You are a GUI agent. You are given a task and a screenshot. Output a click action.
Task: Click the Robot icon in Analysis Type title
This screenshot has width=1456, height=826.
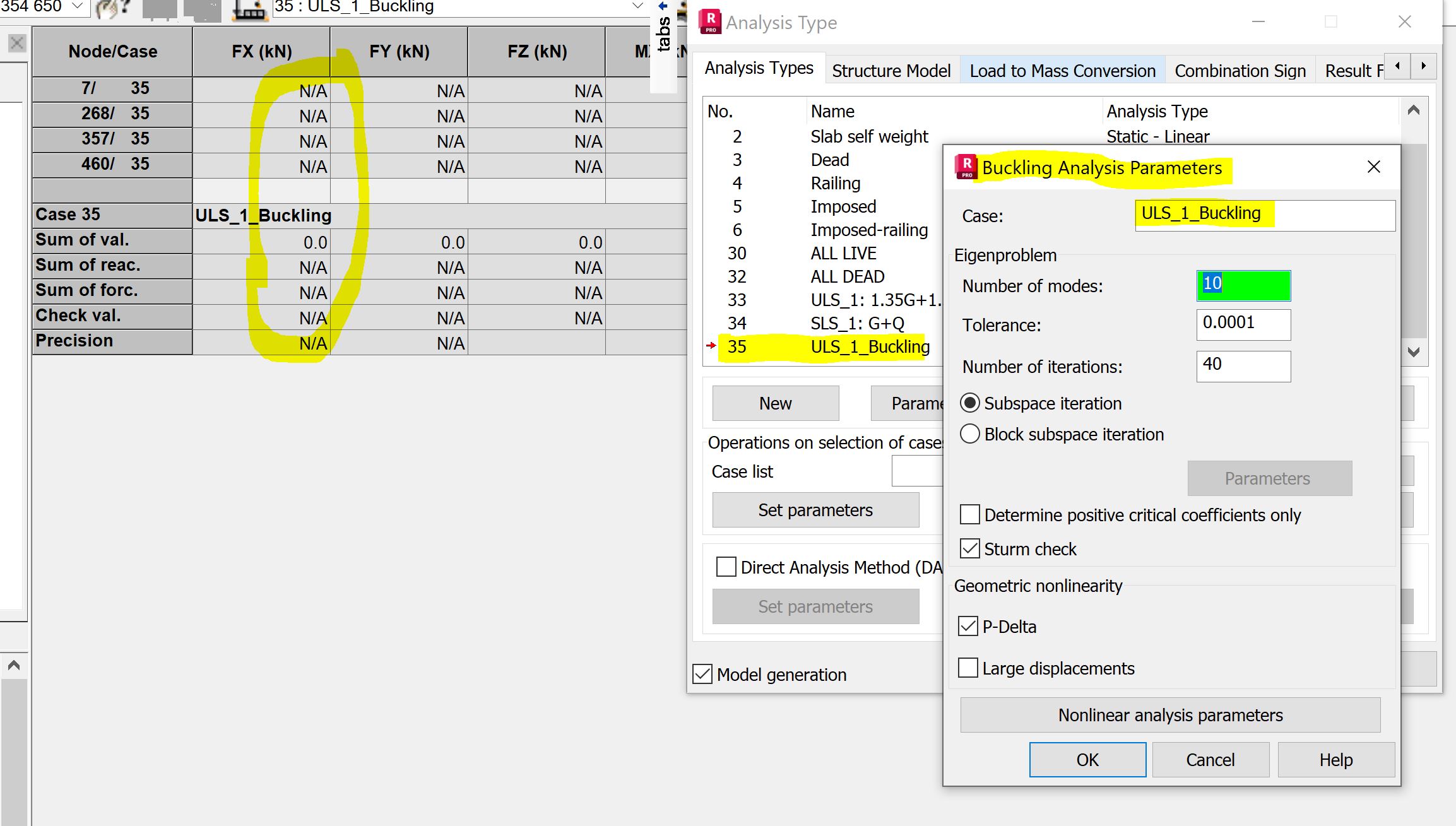click(710, 22)
